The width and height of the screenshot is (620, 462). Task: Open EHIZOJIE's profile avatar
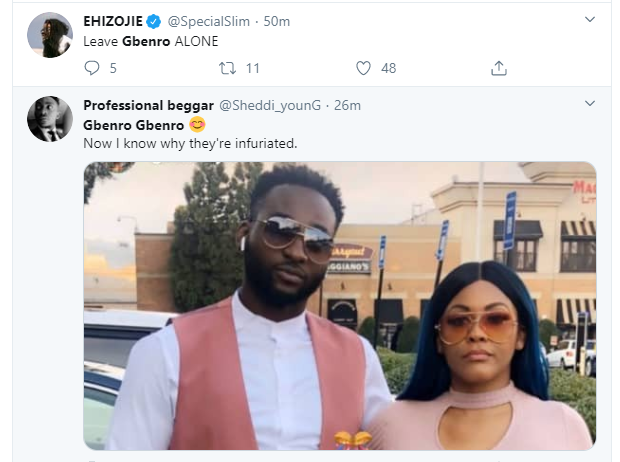pos(50,35)
